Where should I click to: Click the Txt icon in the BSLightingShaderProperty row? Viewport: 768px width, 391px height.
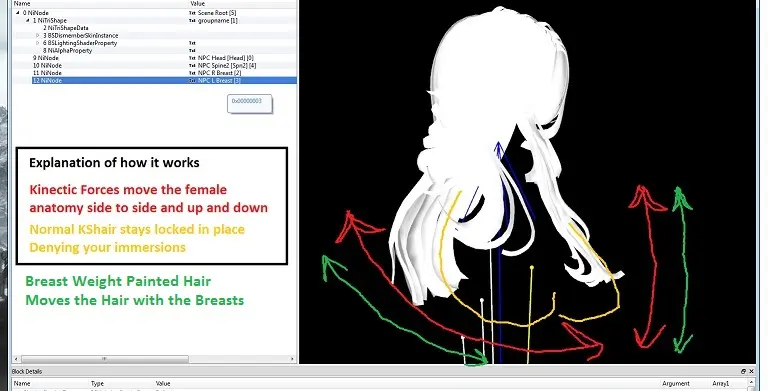[x=192, y=43]
